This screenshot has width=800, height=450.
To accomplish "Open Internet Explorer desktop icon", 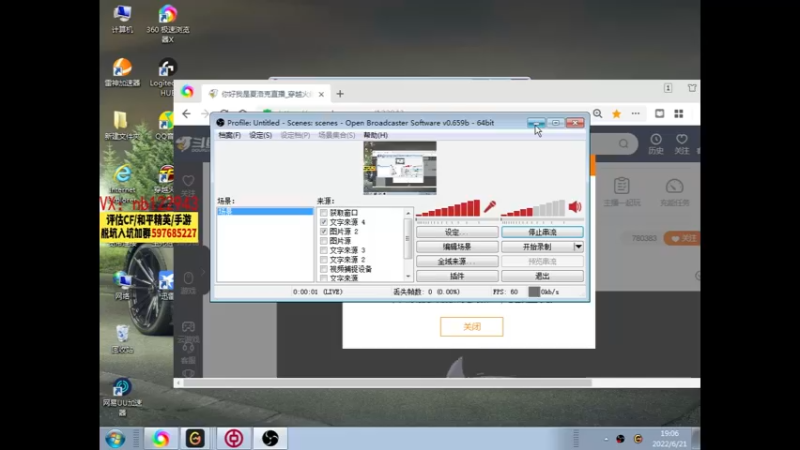I will pyautogui.click(x=122, y=179).
